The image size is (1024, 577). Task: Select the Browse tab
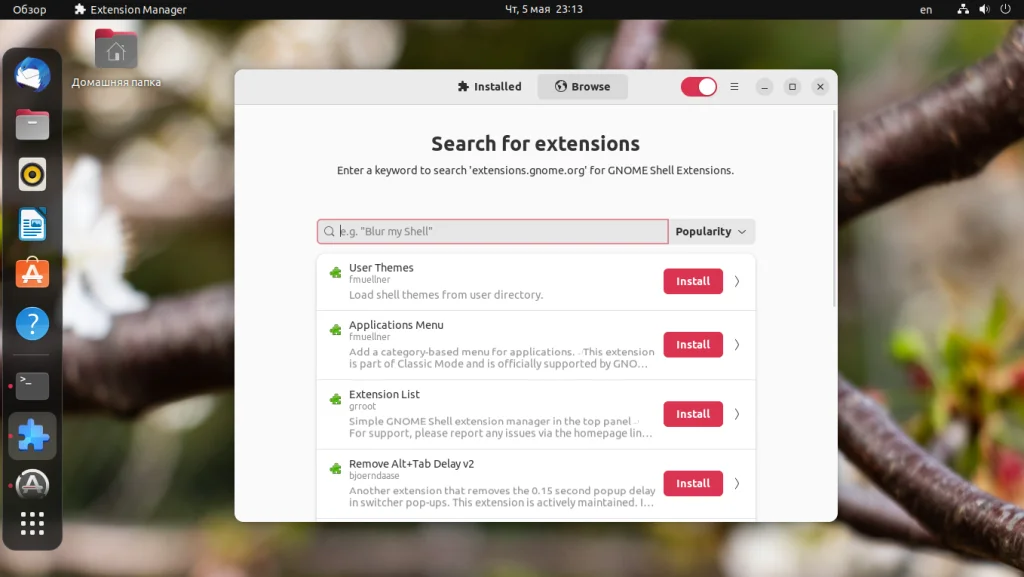[583, 86]
